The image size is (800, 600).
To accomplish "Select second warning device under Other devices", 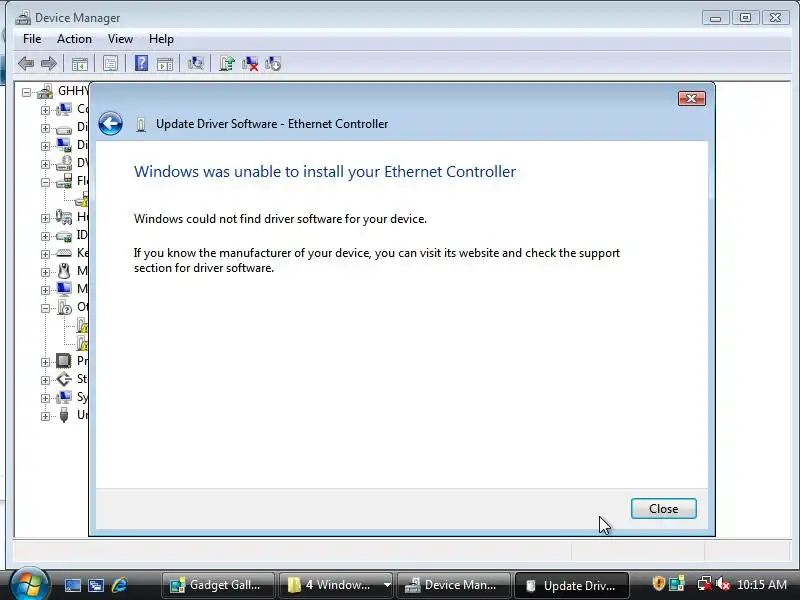I will click(x=83, y=343).
